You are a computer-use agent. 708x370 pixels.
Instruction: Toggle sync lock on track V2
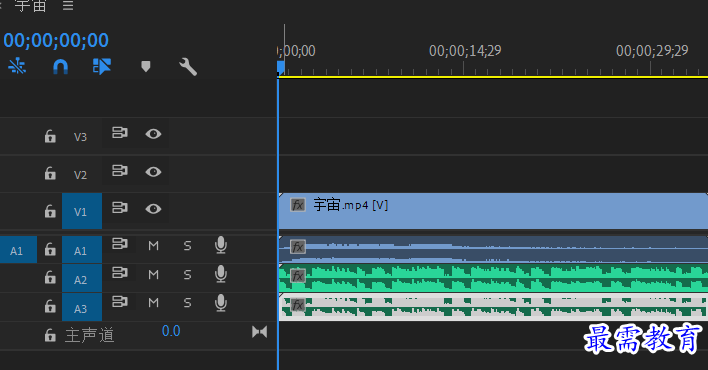point(120,171)
